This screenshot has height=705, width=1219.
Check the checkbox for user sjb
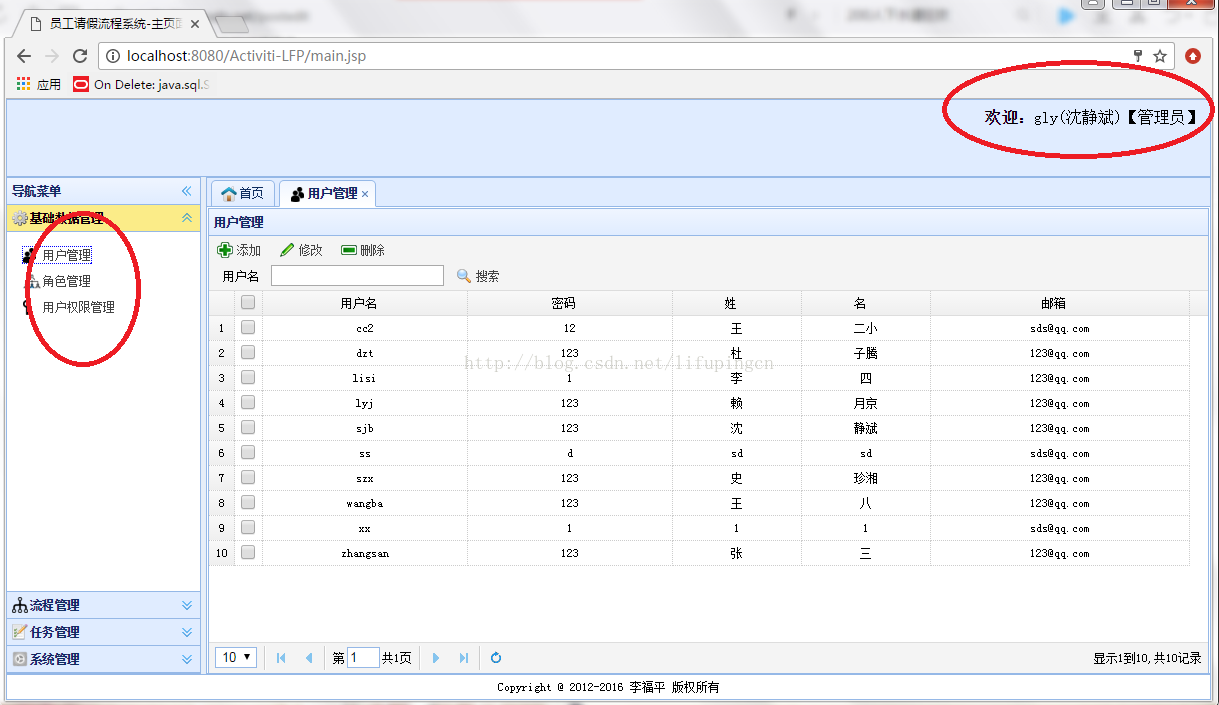248,427
